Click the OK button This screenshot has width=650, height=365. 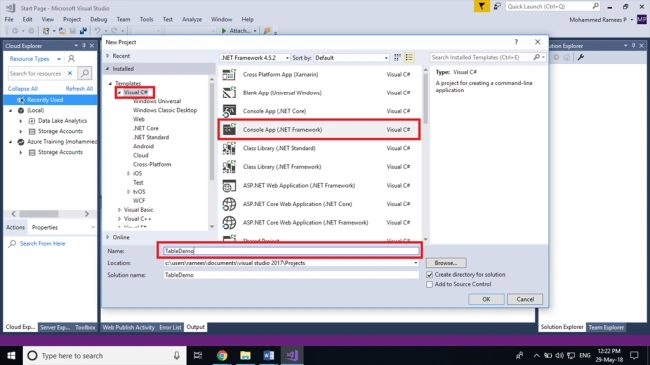tap(486, 299)
